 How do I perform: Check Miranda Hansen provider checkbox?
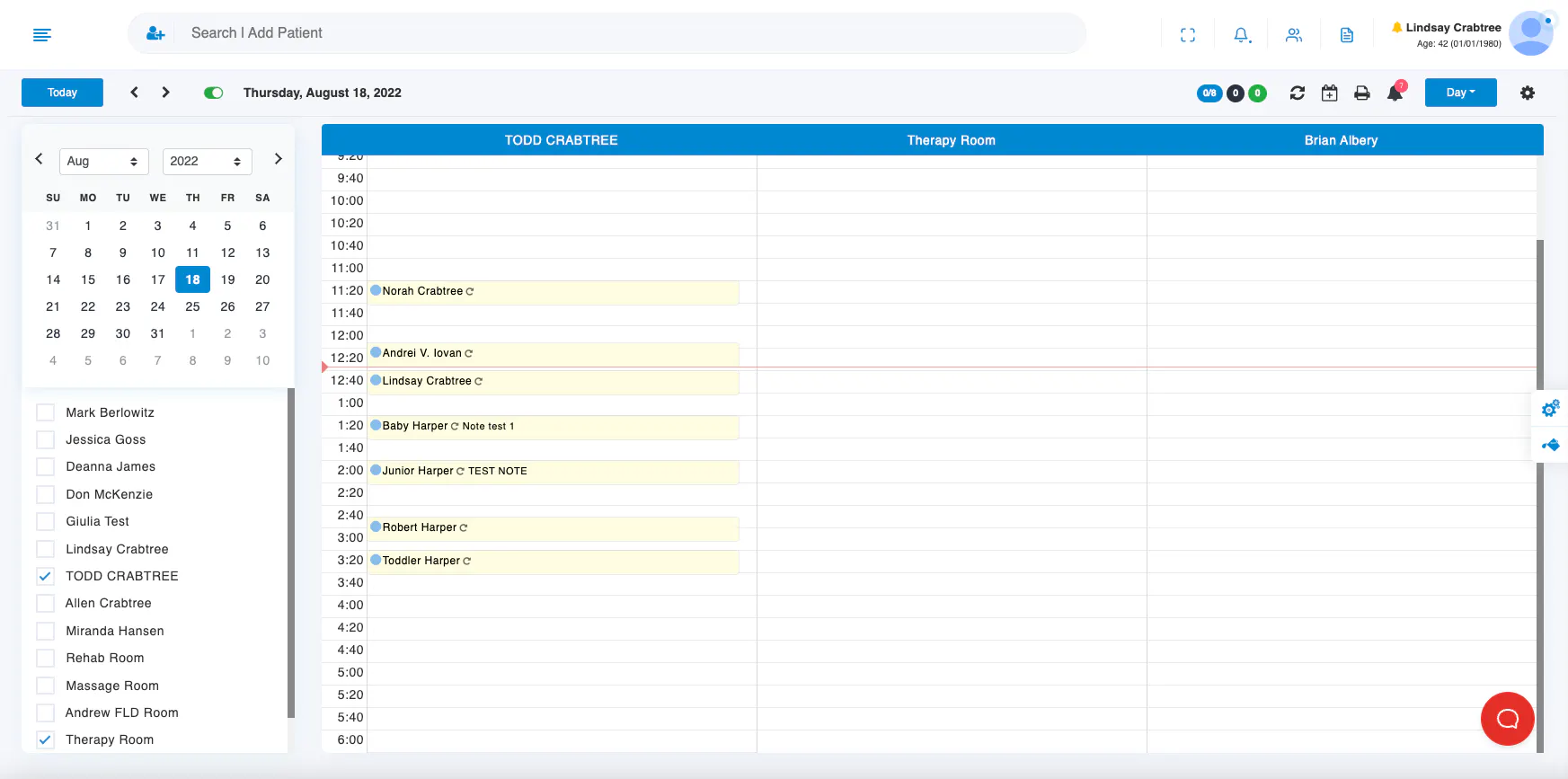(x=45, y=631)
